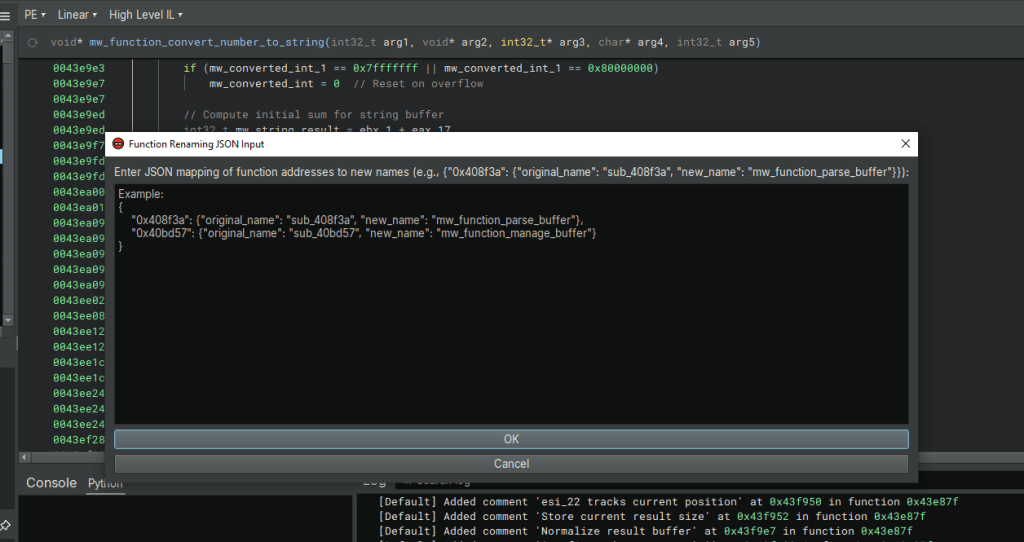
Task: Click the Binary Ninja icon in dialog title
Action: [118, 145]
